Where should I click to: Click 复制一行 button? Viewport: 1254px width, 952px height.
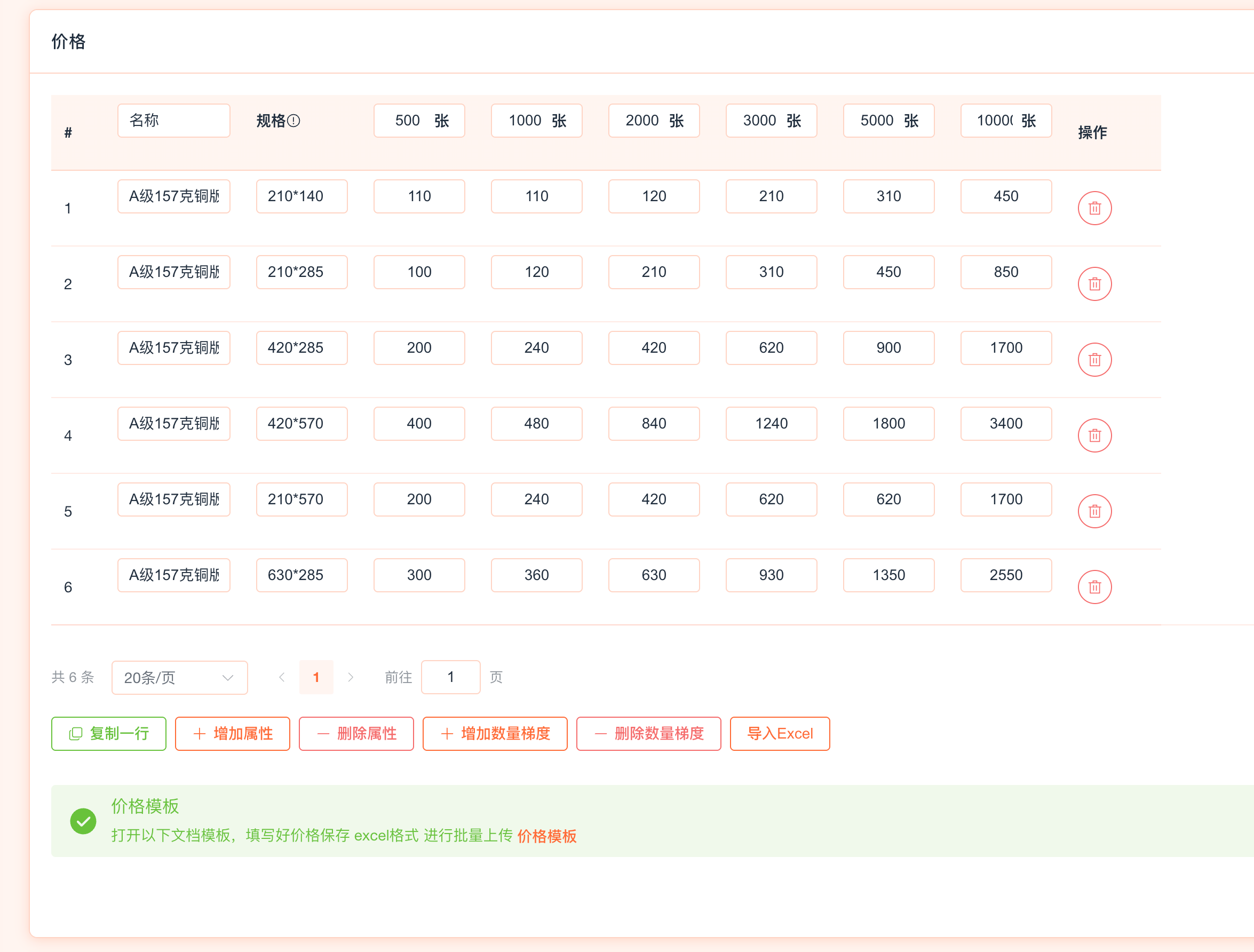[109, 734]
